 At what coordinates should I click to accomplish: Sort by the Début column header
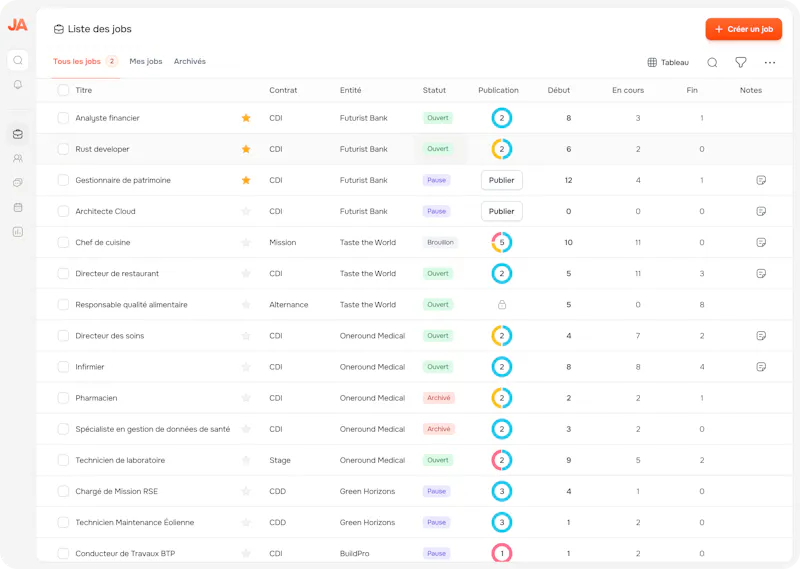click(559, 90)
